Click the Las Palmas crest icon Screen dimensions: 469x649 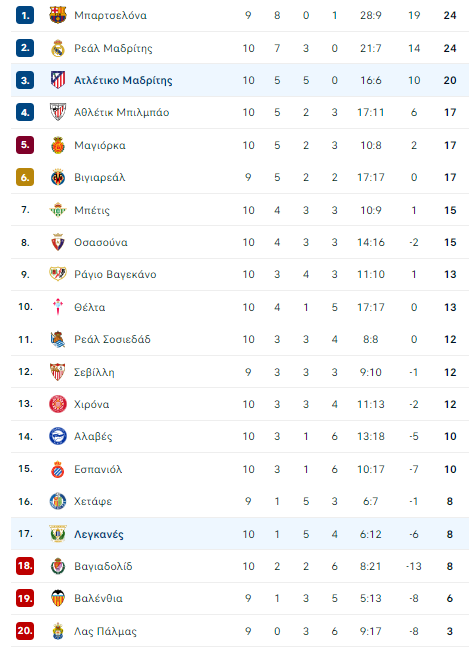58,631
